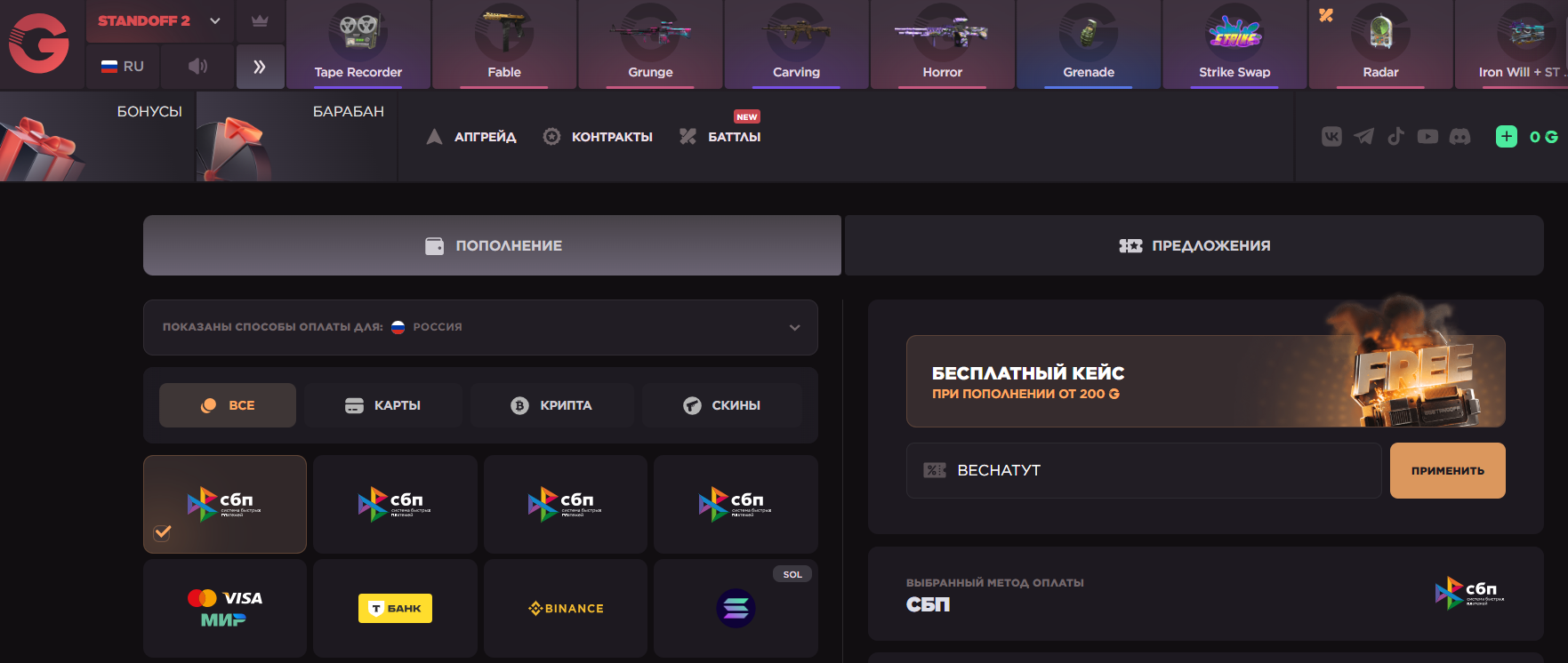1568x663 pixels.
Task: Click the red G site logo
Action: [39, 43]
